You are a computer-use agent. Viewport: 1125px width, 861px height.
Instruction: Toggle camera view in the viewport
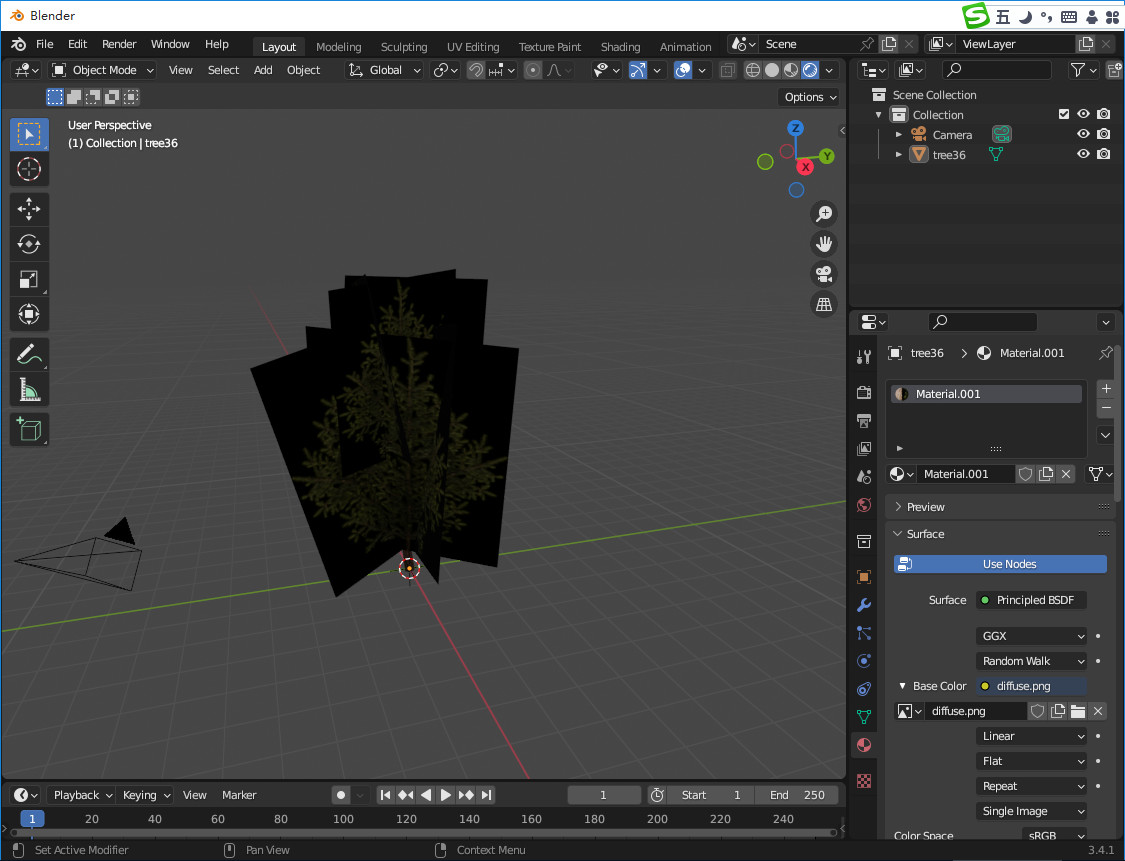coord(824,274)
